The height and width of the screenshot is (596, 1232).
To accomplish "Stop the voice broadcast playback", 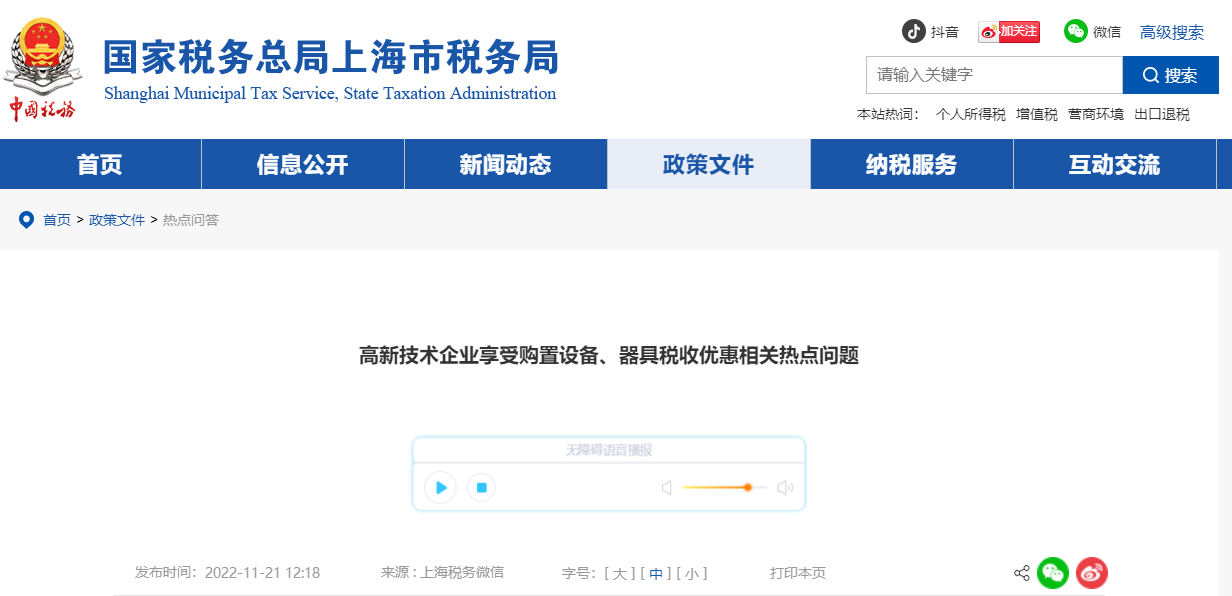I will coord(481,487).
